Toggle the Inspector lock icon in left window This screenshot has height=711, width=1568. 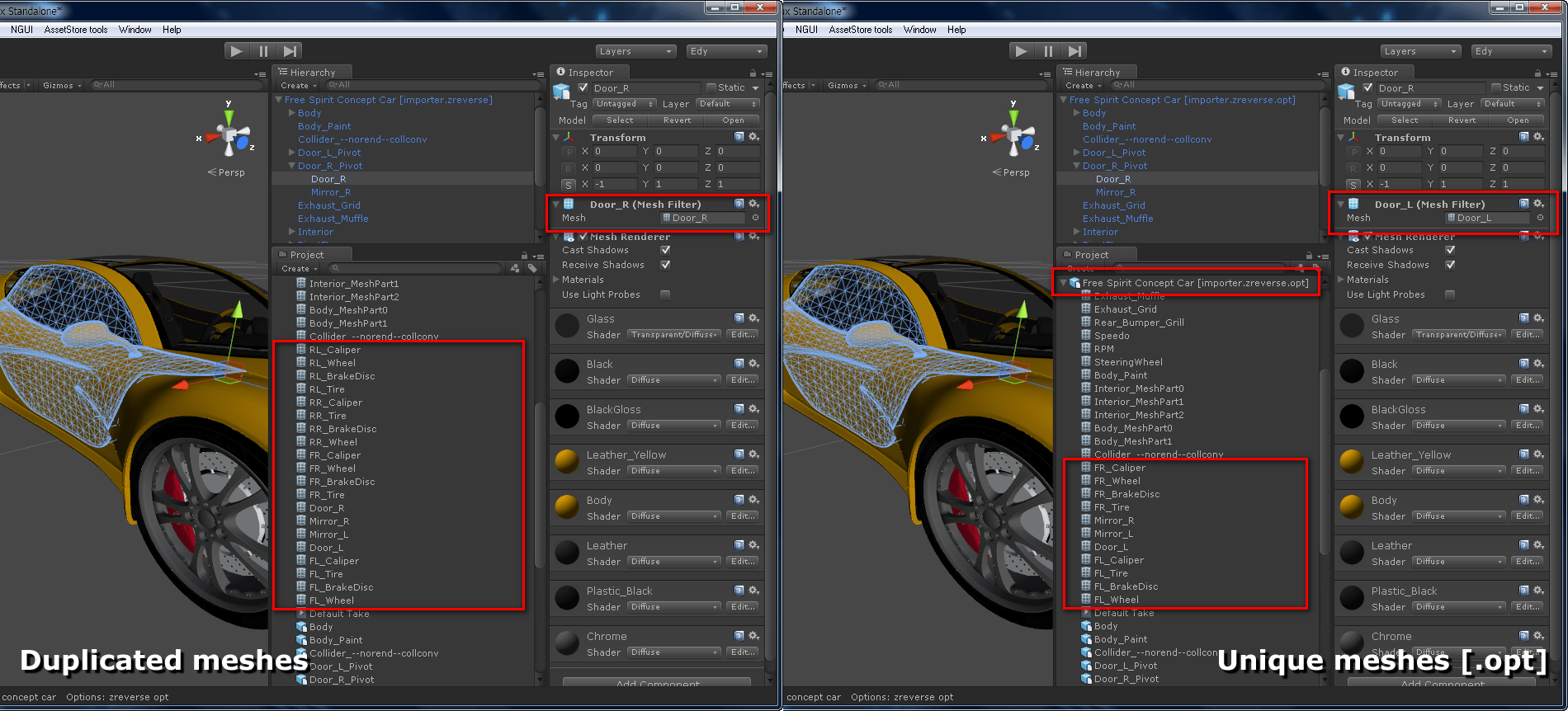(x=753, y=73)
